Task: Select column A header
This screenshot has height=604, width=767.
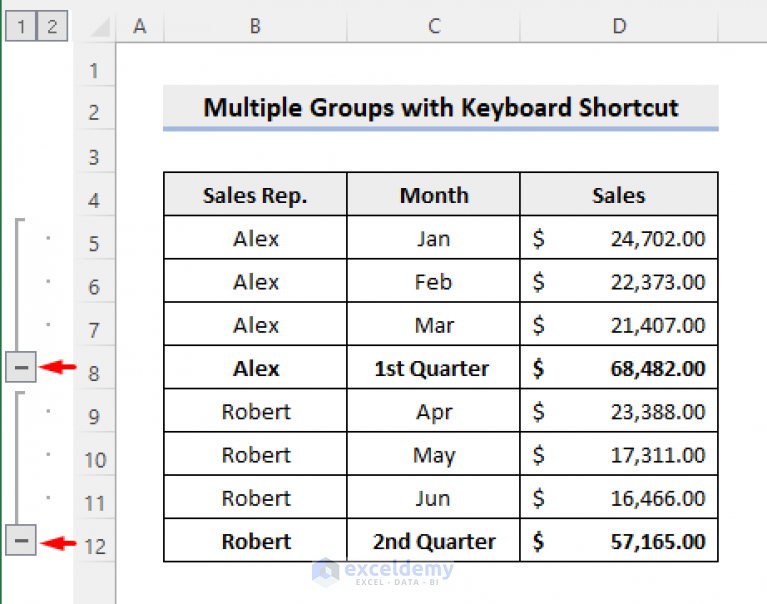Action: [x=140, y=27]
